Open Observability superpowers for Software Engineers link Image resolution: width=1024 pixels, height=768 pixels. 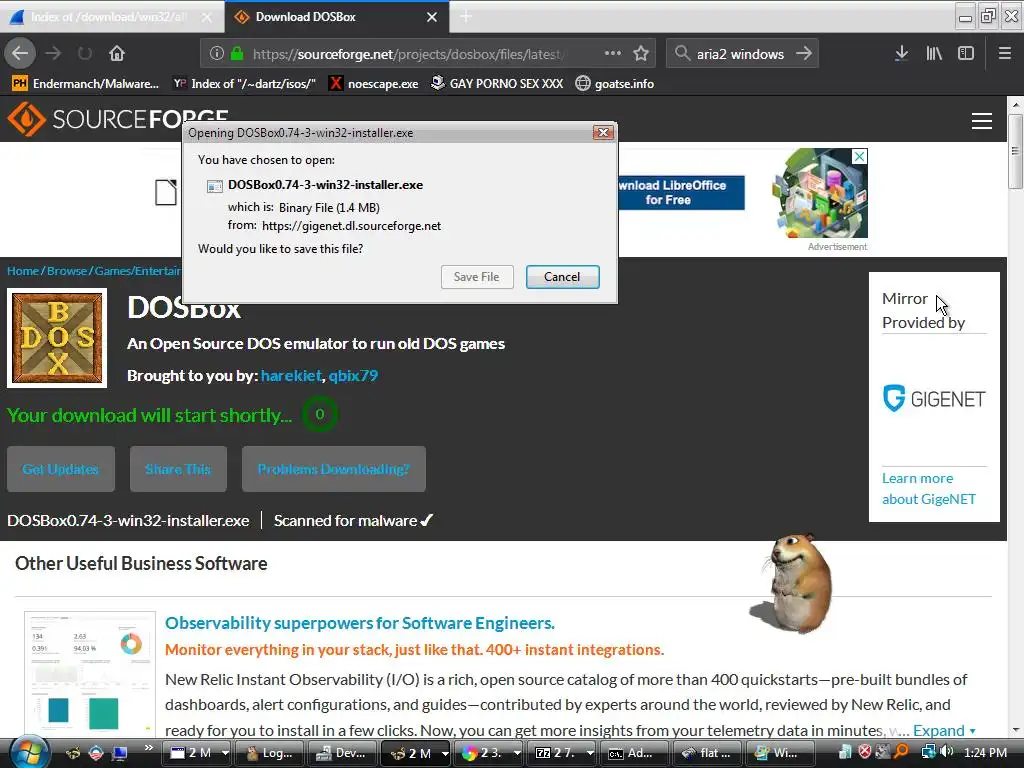pyautogui.click(x=360, y=623)
